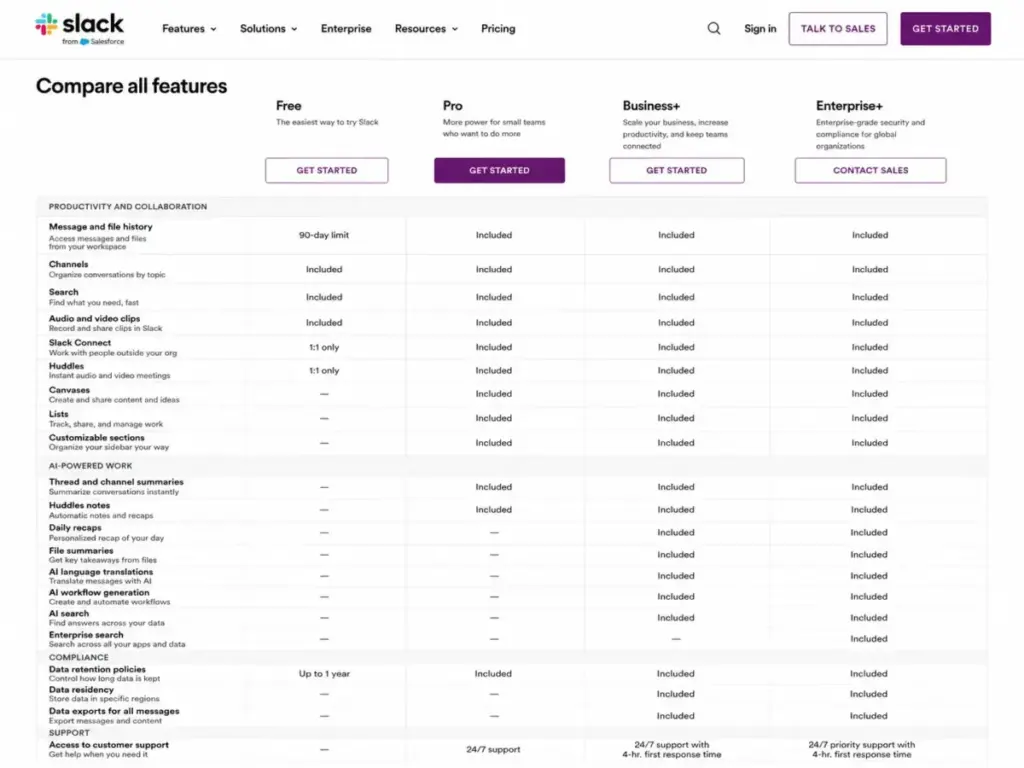Viewport: 1024px width, 768px height.
Task: Click the Huddles feature label
Action: tap(66, 366)
